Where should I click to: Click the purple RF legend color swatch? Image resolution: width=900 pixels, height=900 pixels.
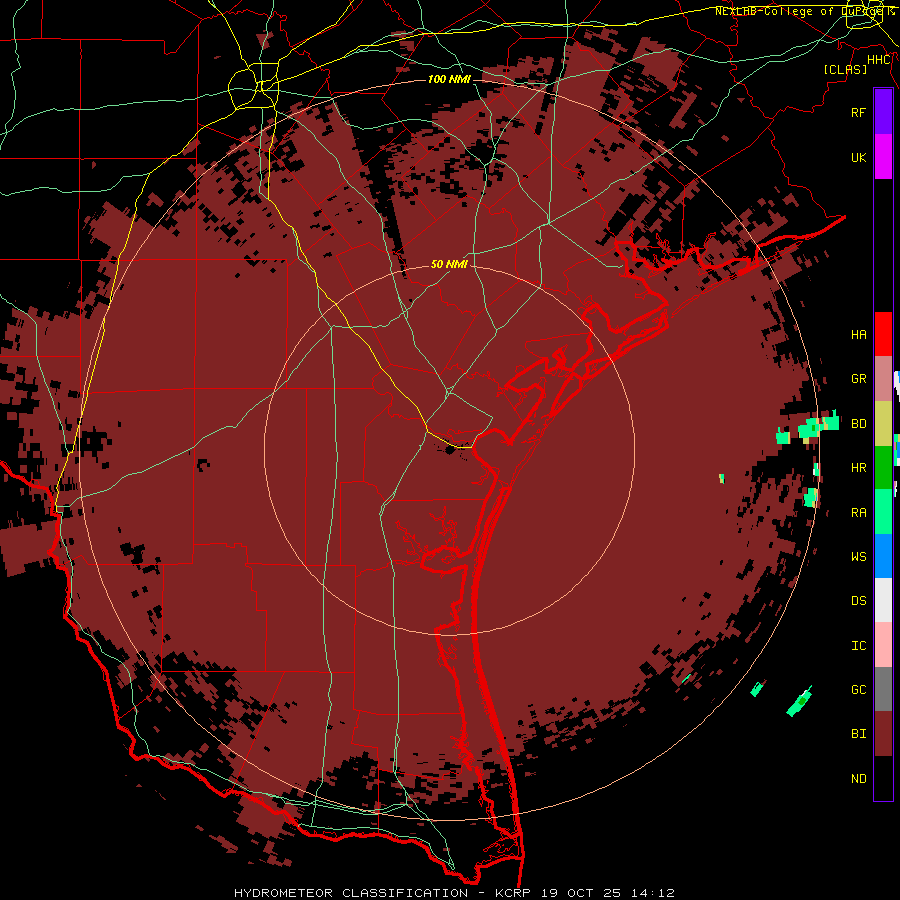883,112
